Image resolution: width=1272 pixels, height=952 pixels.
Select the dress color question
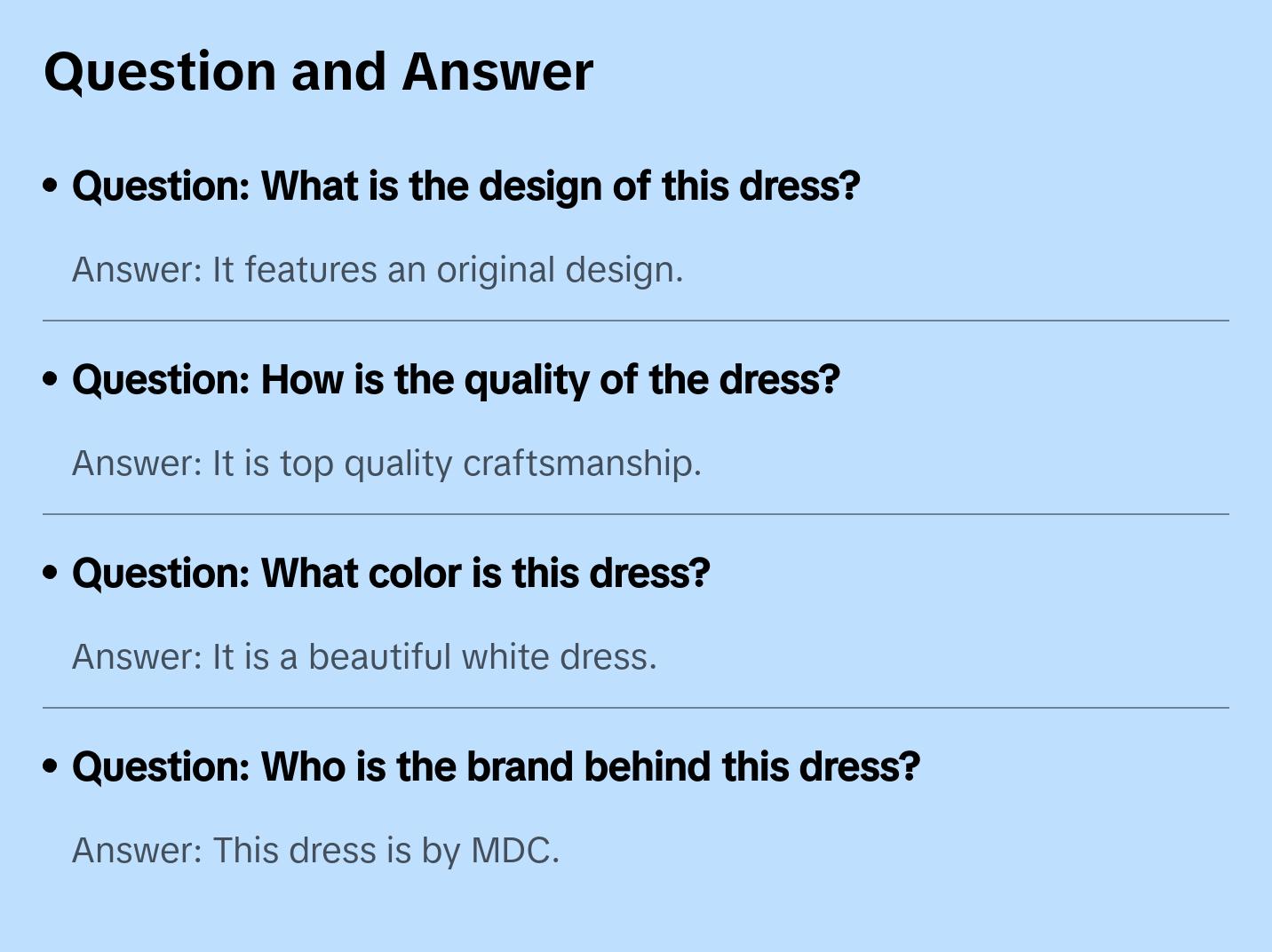click(391, 574)
